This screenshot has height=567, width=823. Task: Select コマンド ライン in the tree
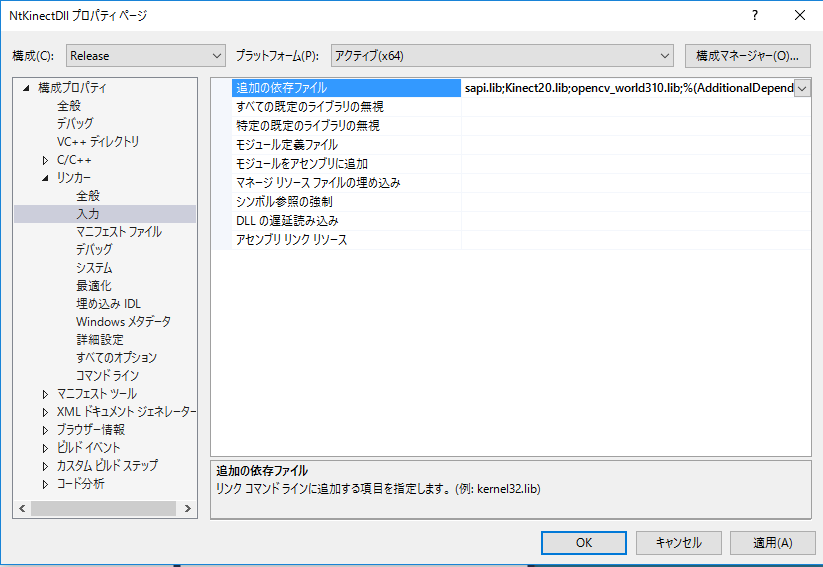108,376
